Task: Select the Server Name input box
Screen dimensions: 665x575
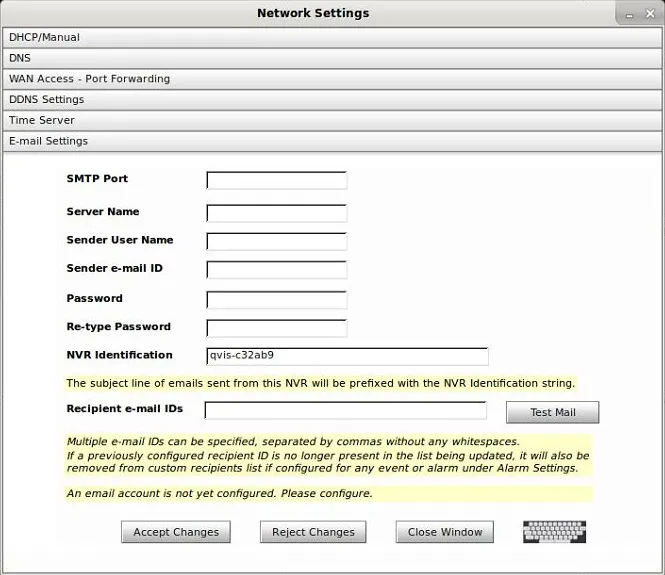Action: point(277,213)
